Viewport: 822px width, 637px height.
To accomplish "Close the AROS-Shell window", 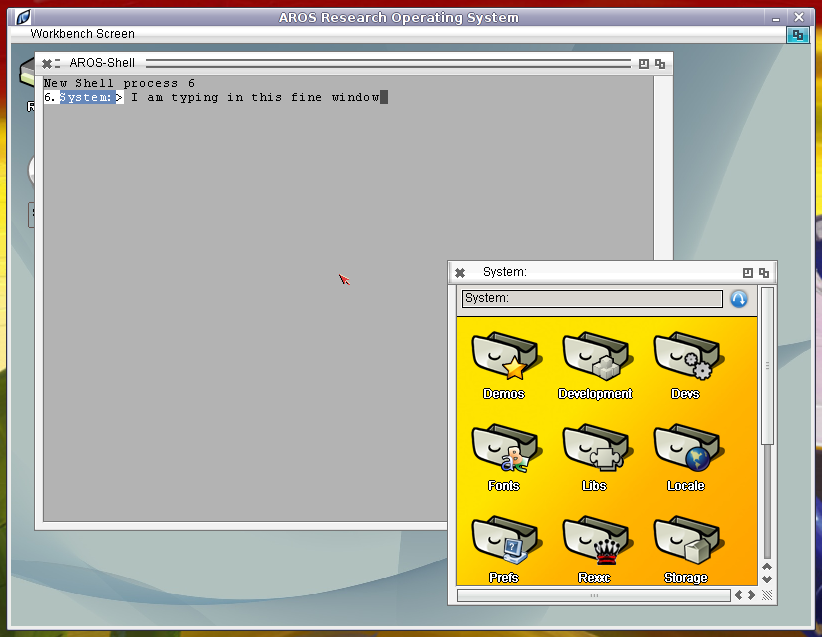I will tap(47, 64).
